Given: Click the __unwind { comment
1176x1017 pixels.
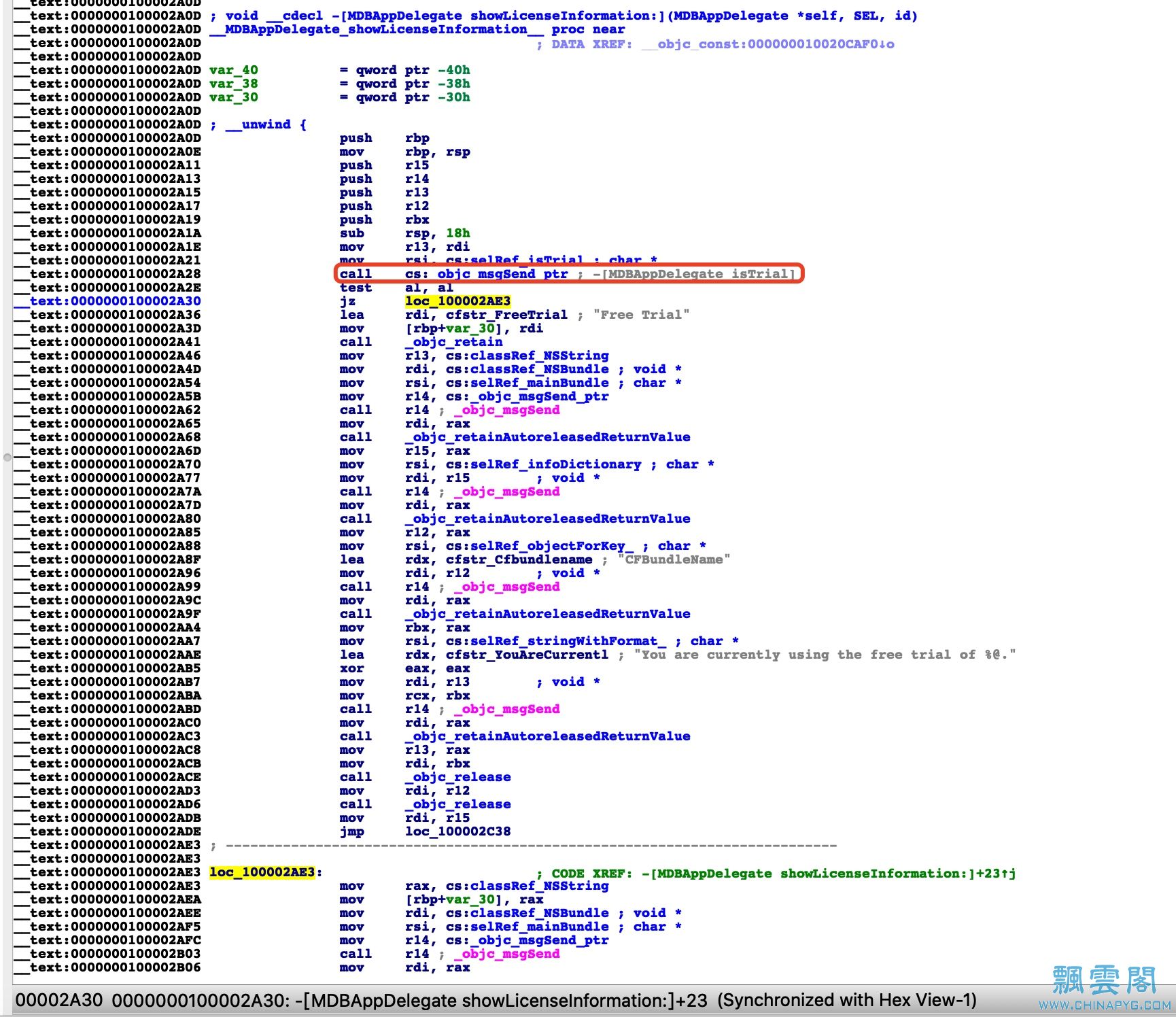Looking at the screenshot, I should coord(258,124).
